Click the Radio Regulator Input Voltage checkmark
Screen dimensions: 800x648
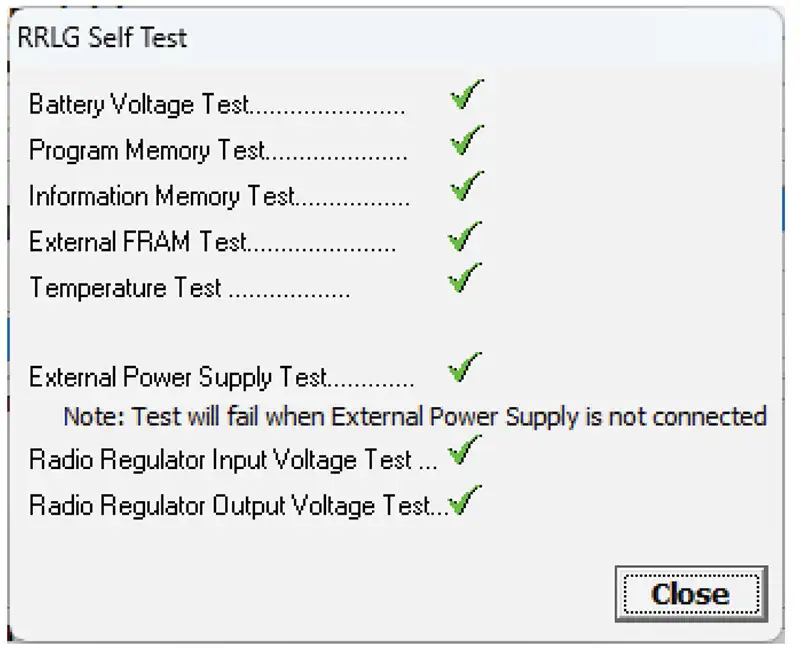coord(462,452)
